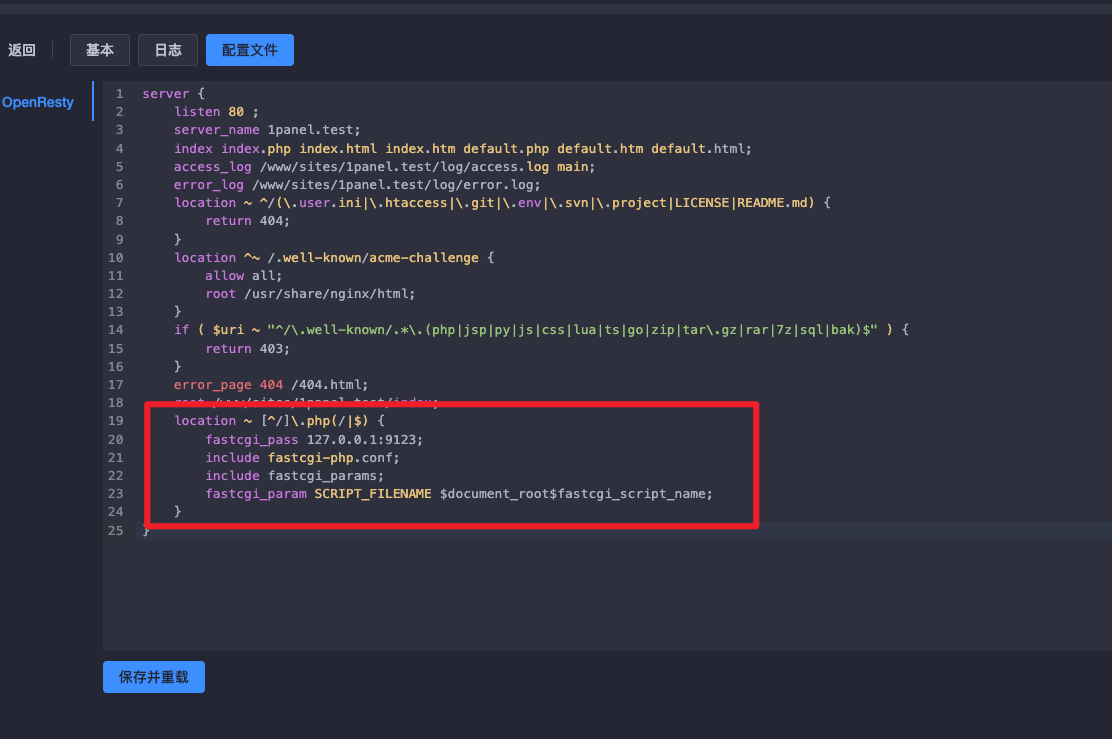The width and height of the screenshot is (1112, 739).
Task: Click the fastcgi_param SCRIPT_FILENAME line
Action: tap(458, 493)
